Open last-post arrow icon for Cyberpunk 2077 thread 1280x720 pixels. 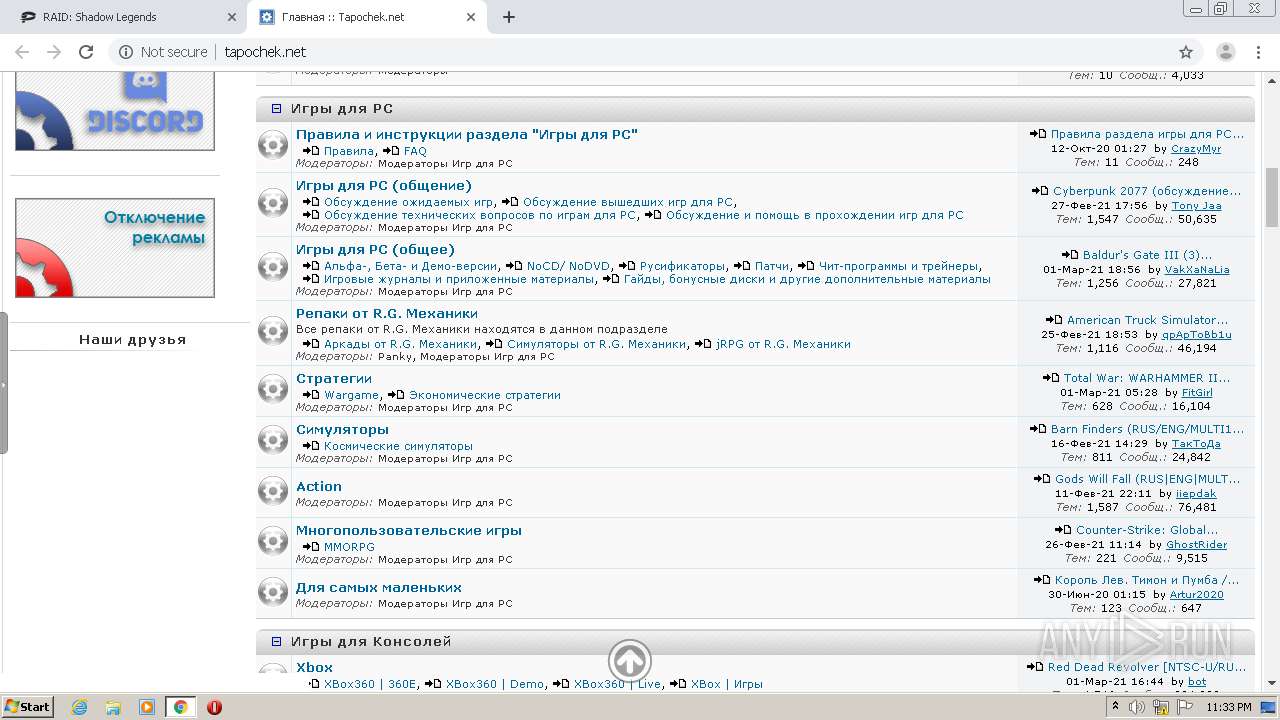tap(1041, 191)
